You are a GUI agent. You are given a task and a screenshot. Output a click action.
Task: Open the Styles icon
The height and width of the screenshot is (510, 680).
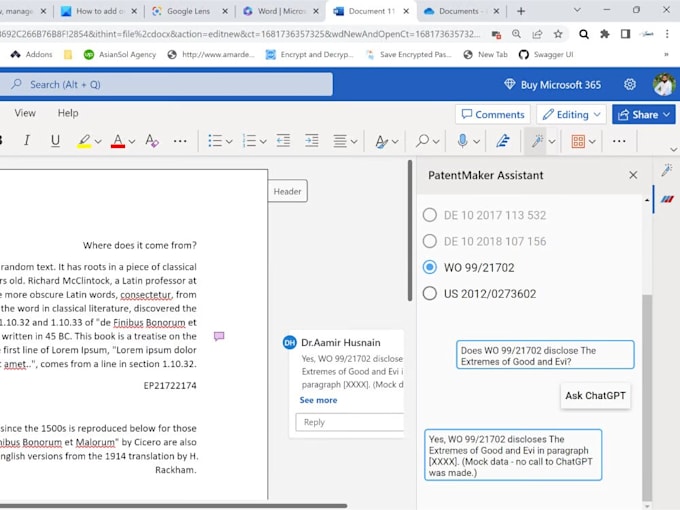pos(381,141)
